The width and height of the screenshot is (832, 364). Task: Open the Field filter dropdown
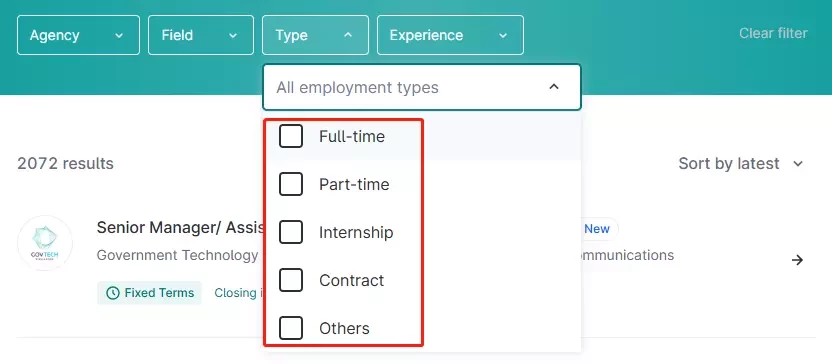(201, 35)
